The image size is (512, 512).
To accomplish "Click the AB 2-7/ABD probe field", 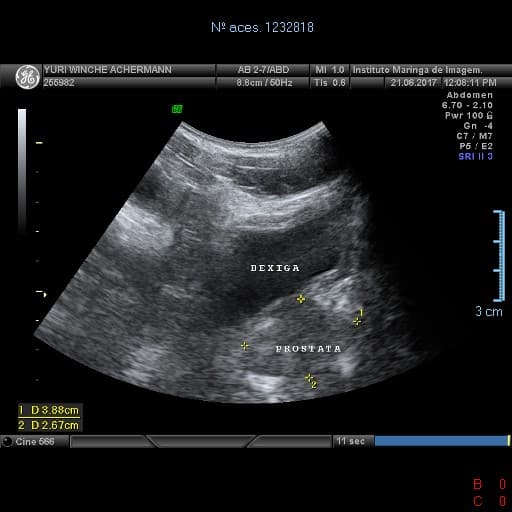I will point(263,70).
